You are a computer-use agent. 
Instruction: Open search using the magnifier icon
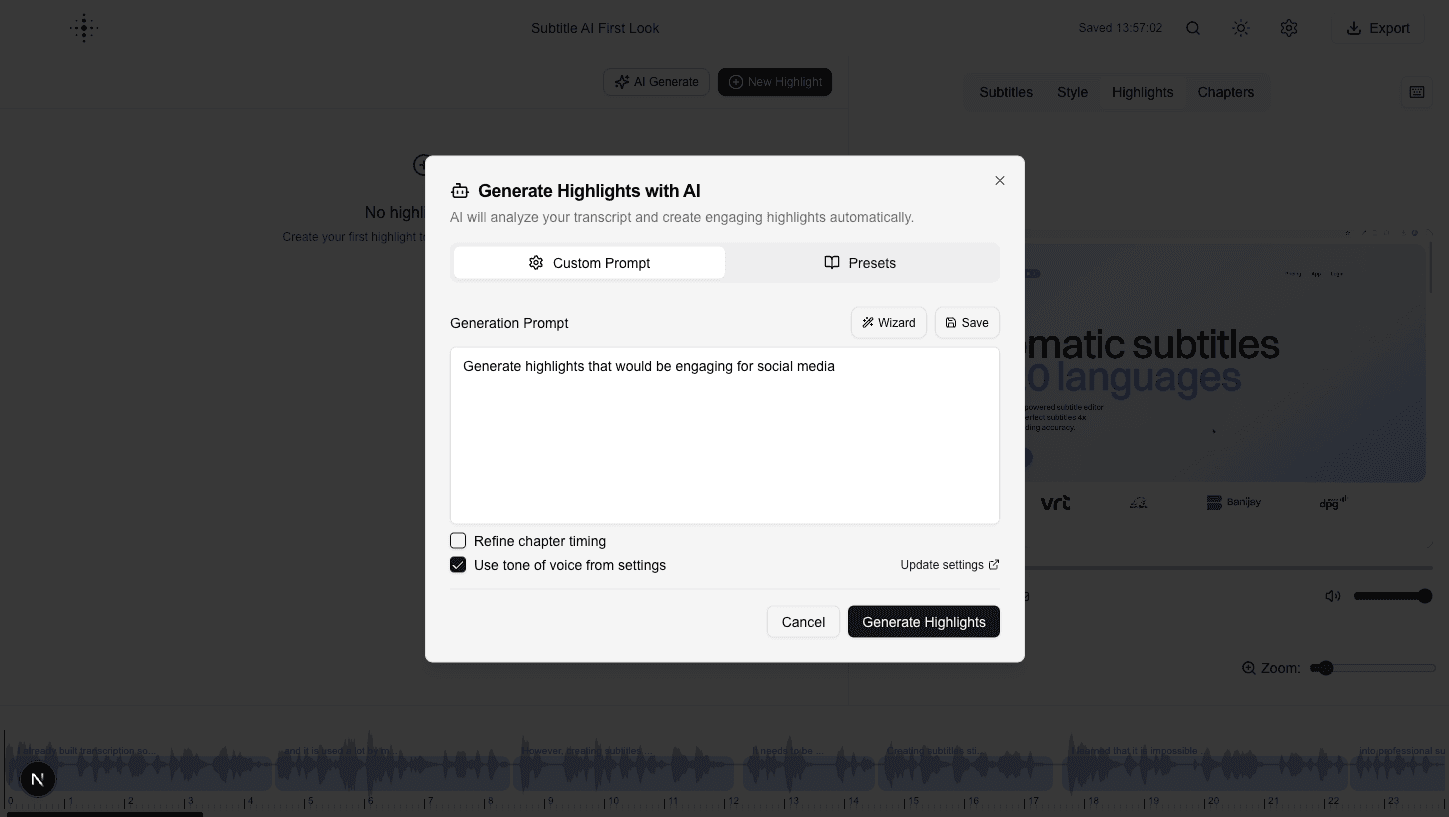pyautogui.click(x=1192, y=28)
